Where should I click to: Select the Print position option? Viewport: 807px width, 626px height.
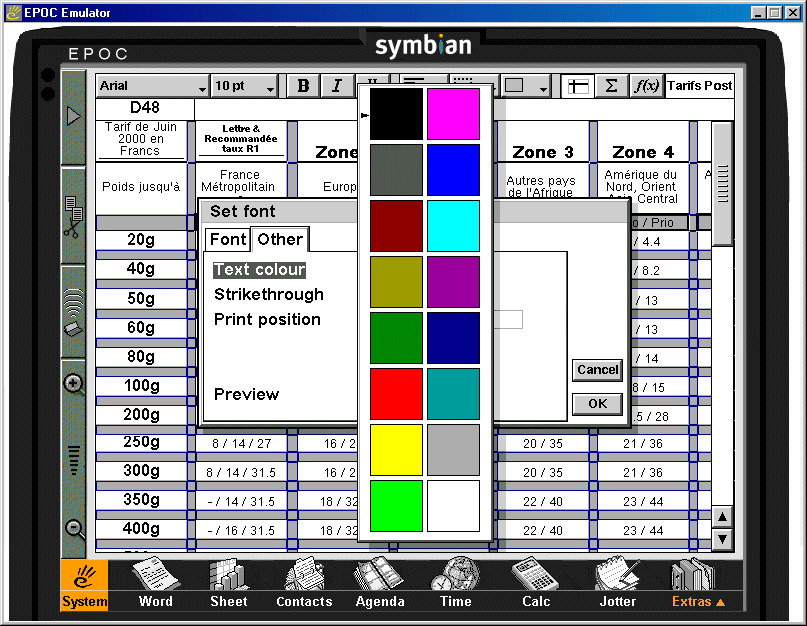click(267, 319)
